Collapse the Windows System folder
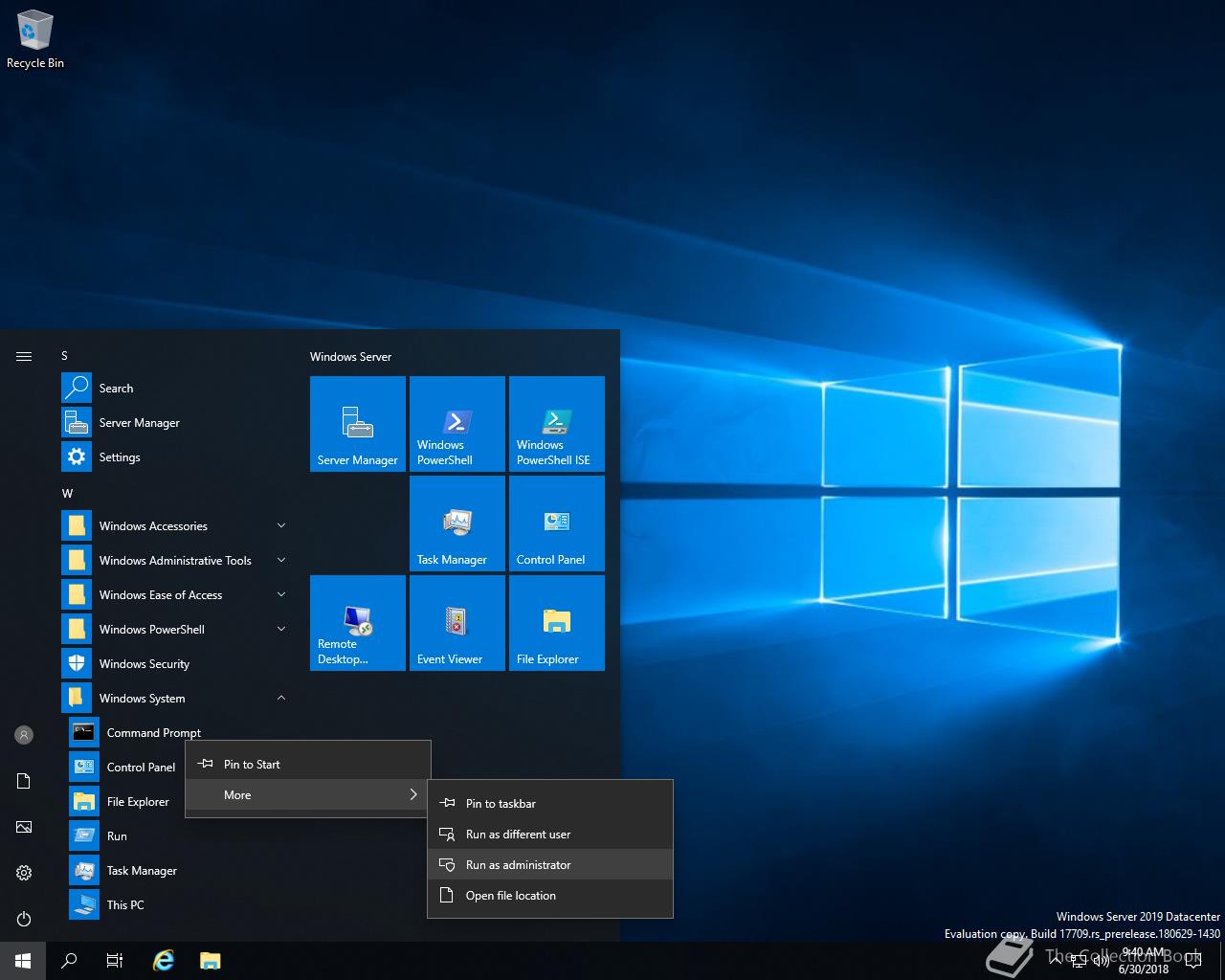This screenshot has width=1225, height=980. pyautogui.click(x=176, y=699)
